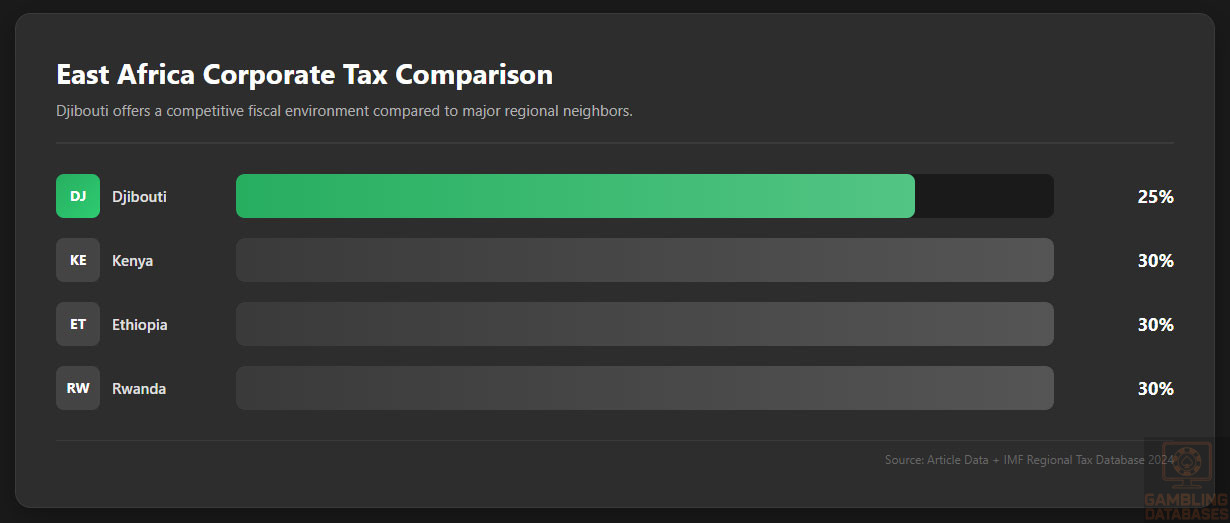Screen dimensions: 1230x523
Task: Click Djibouti's 25% rate value
Action: tap(1155, 197)
